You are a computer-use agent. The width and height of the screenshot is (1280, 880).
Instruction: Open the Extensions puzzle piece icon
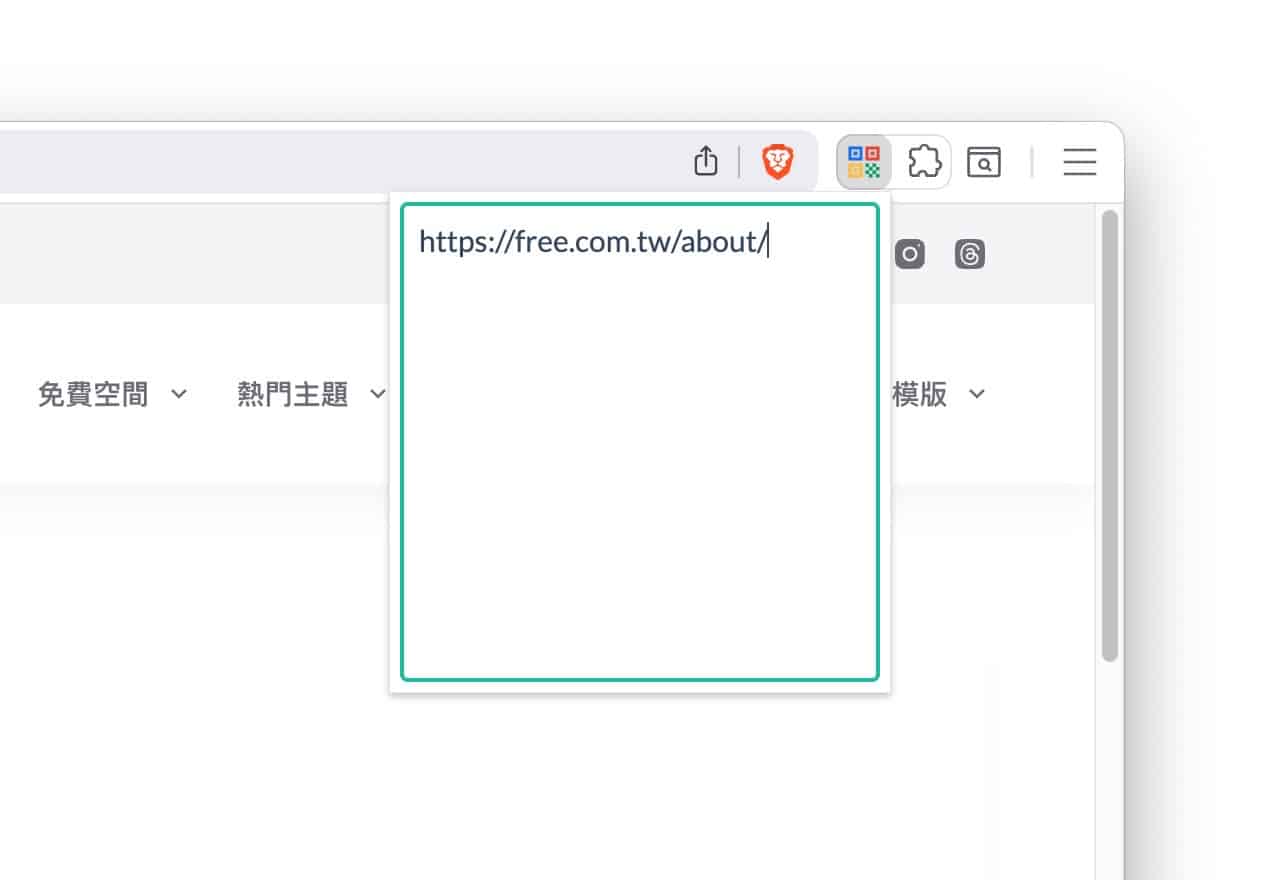(x=924, y=161)
